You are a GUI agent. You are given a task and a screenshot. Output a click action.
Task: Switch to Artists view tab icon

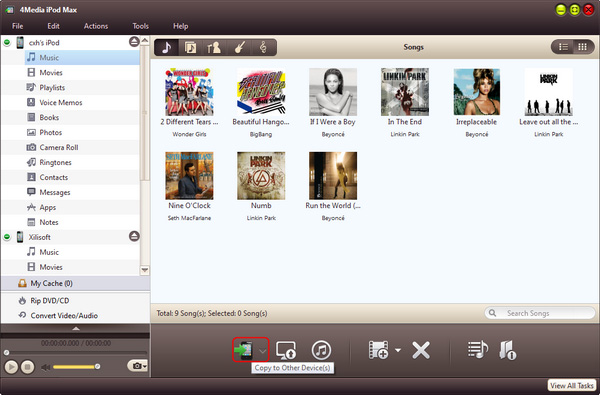(x=214, y=47)
